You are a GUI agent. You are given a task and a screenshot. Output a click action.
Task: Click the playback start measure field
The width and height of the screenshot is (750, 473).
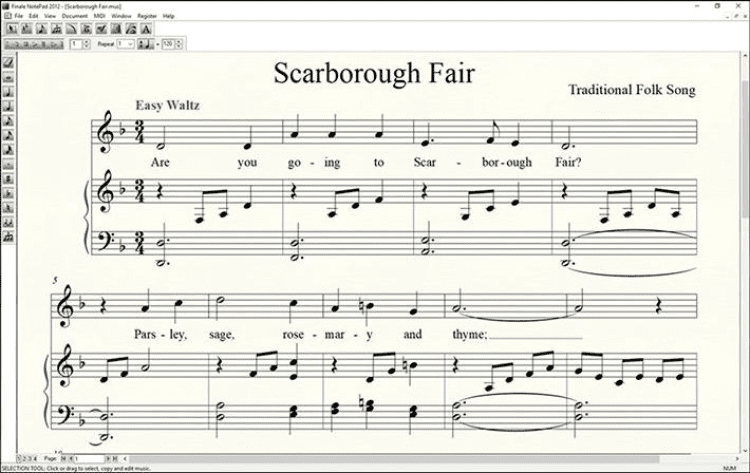tap(77, 44)
